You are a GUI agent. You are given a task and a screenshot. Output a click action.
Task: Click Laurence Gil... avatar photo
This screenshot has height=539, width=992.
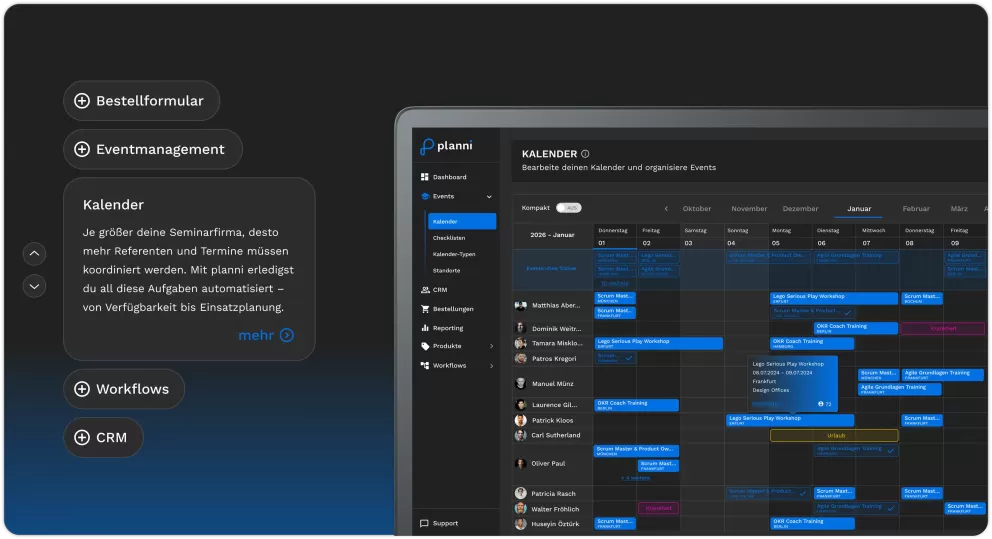click(521, 405)
